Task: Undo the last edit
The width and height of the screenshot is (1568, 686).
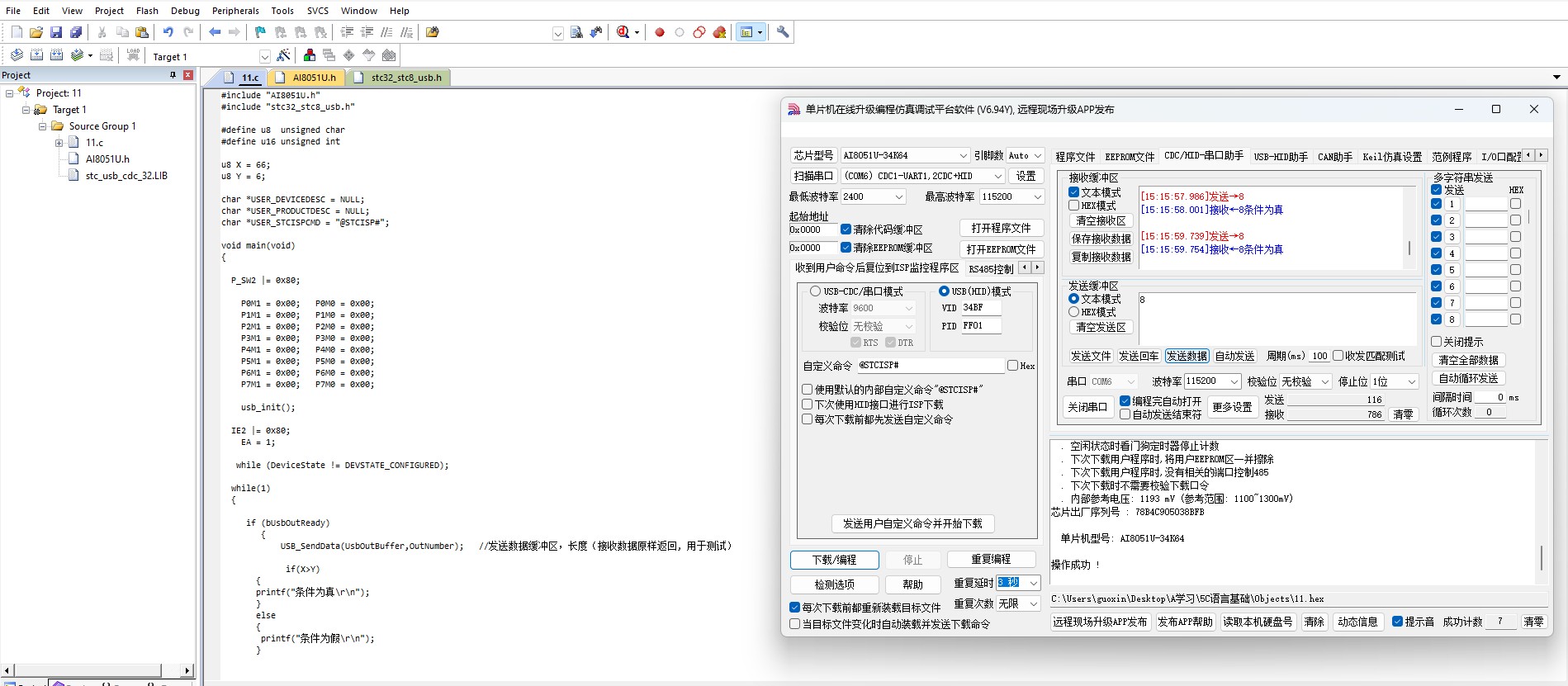Action: pos(168,32)
